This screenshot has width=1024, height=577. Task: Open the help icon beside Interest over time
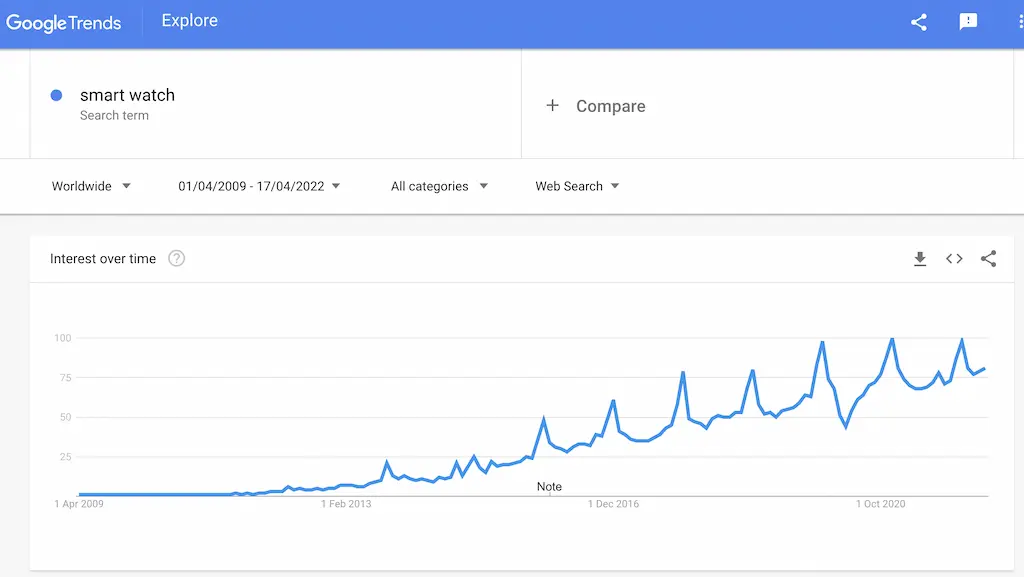tap(176, 258)
